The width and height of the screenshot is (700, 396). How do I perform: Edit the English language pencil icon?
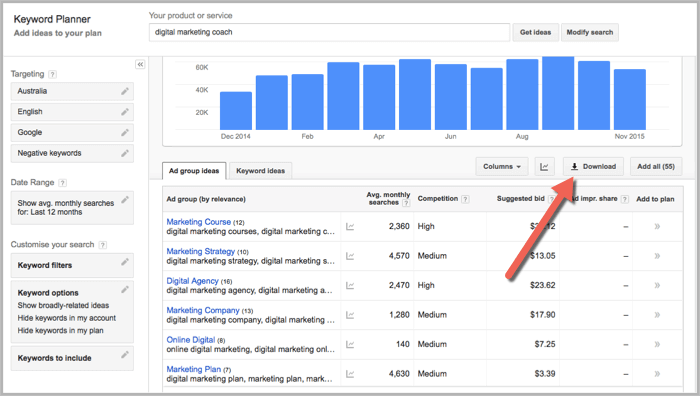pos(125,112)
